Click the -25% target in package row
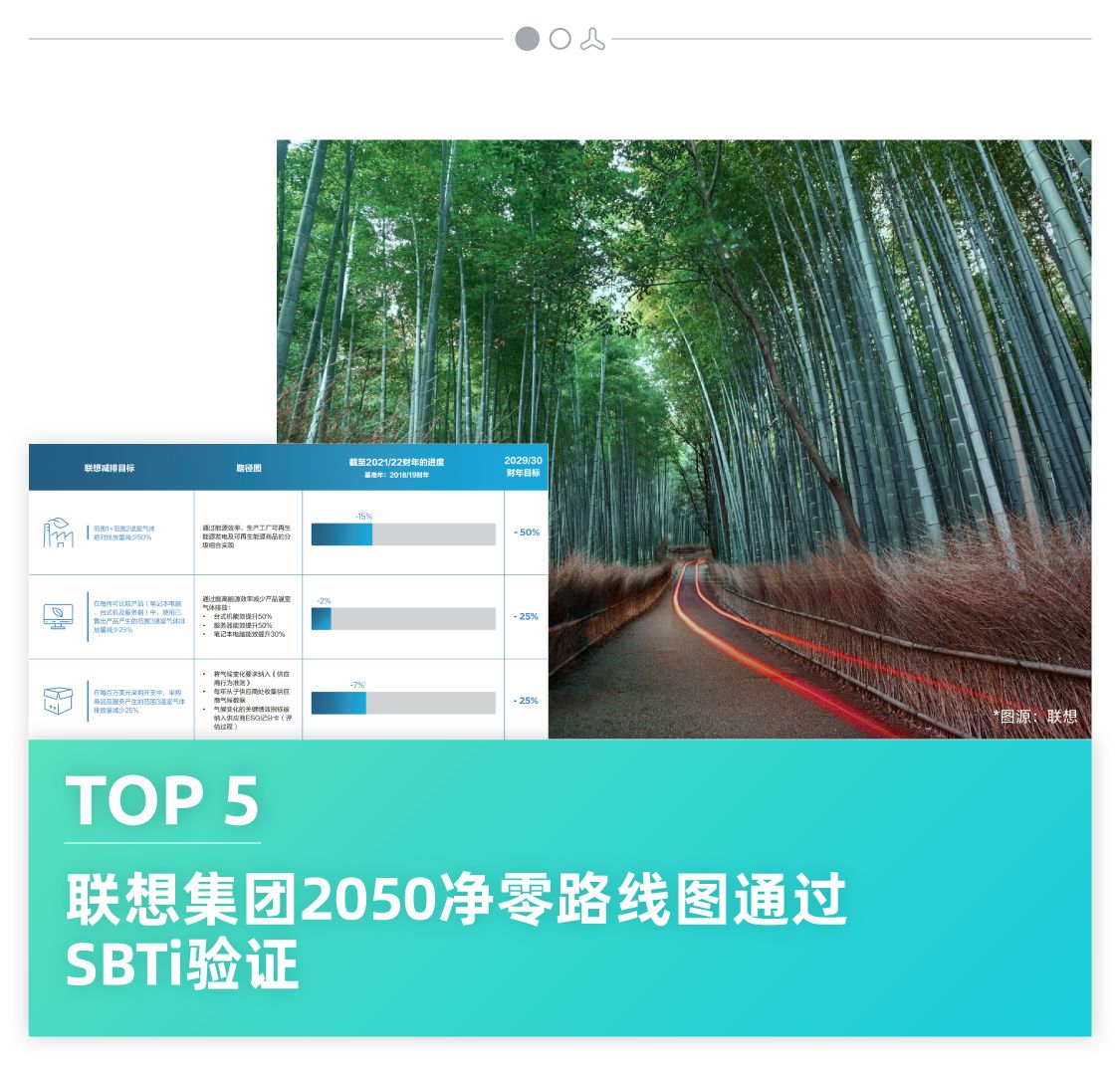The height and width of the screenshot is (1066, 1120). coord(526,701)
